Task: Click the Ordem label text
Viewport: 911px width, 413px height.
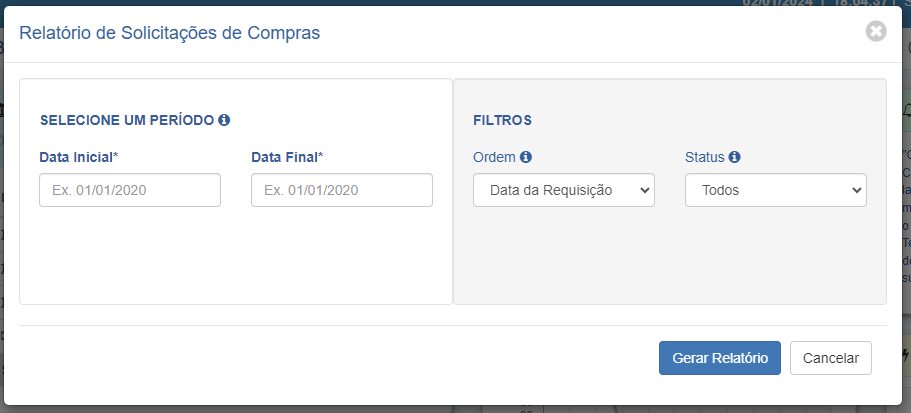Action: tap(494, 157)
